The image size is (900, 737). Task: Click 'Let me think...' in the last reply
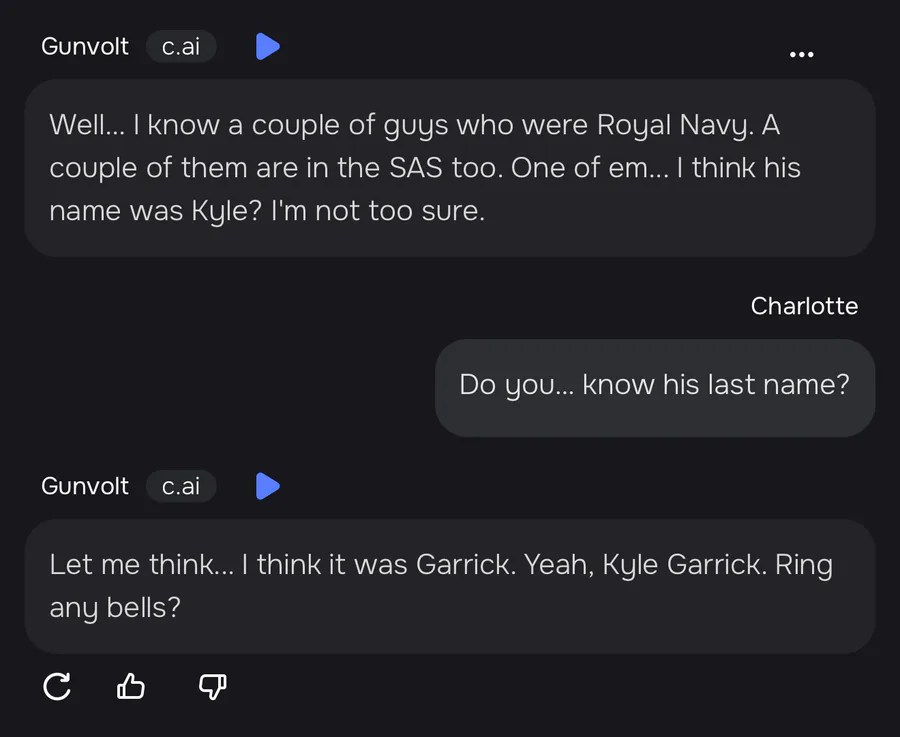[x=142, y=564]
